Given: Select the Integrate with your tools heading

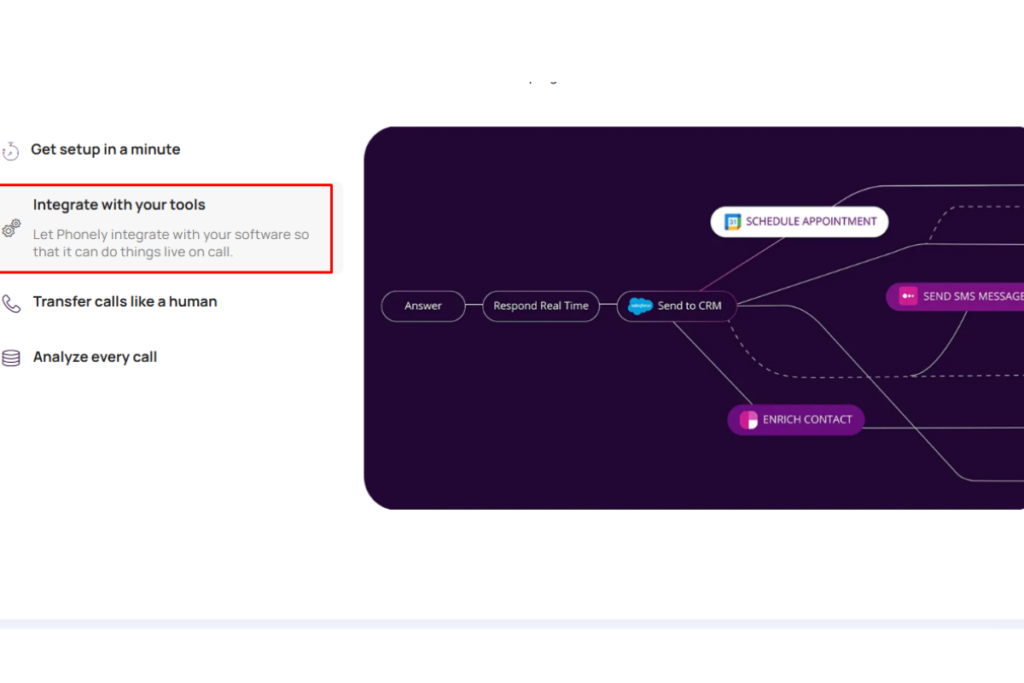Looking at the screenshot, I should tap(119, 205).
